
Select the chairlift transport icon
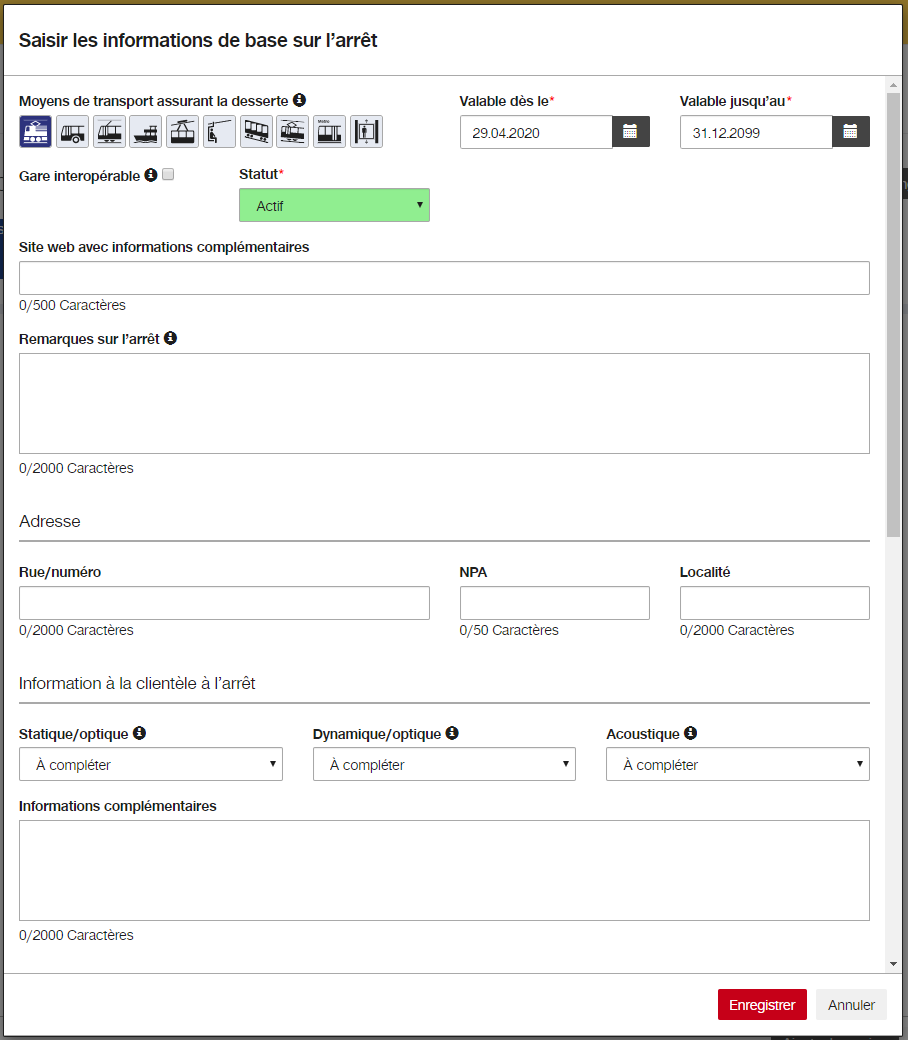(x=220, y=131)
